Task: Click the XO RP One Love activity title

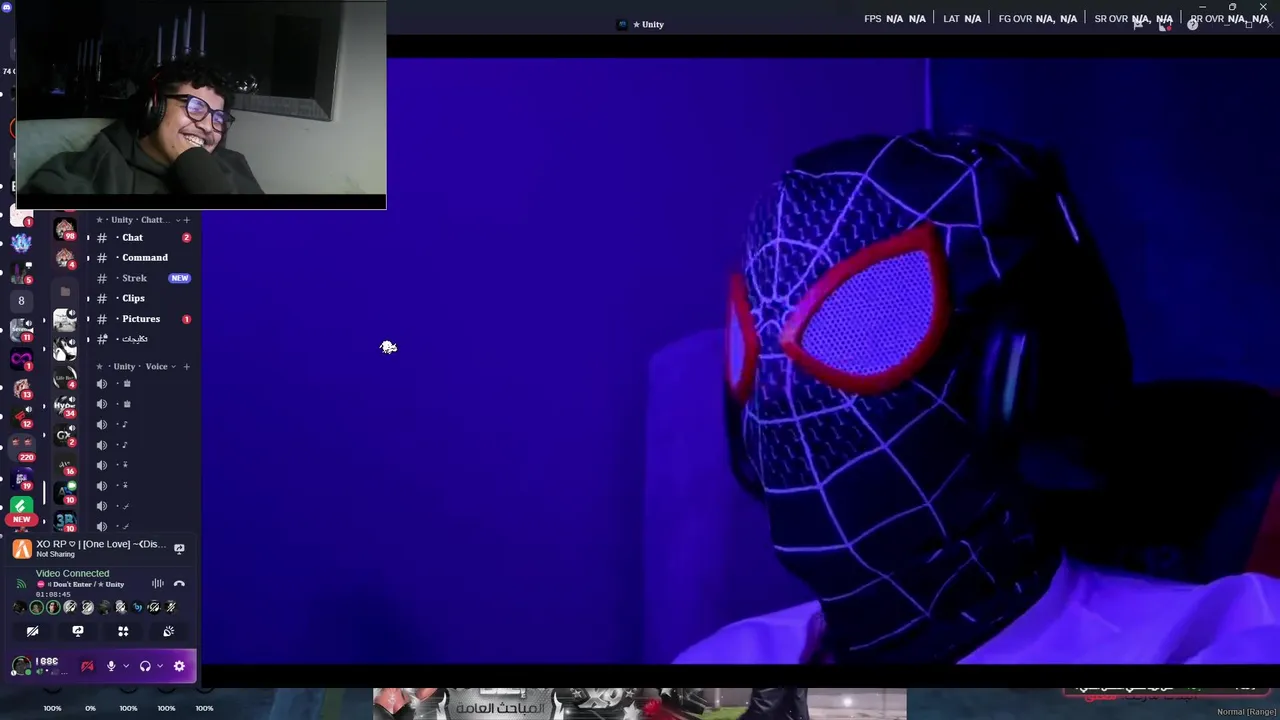Action: coord(101,544)
